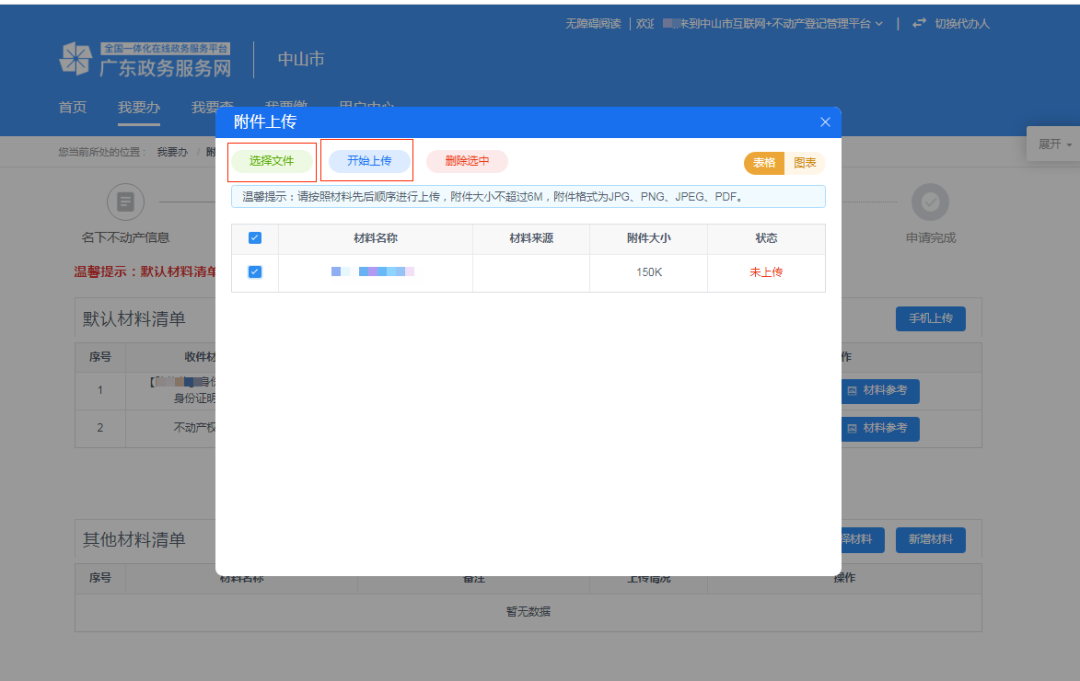This screenshot has width=1080, height=681.
Task: Uncheck the select-all checkbox in table header
Action: pyautogui.click(x=254, y=238)
